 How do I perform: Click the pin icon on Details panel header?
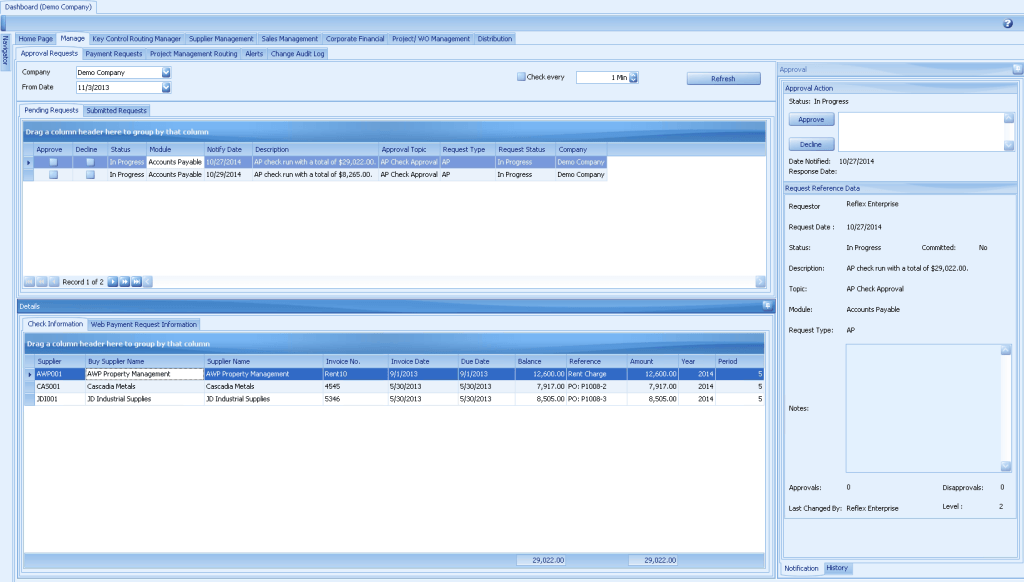[767, 305]
